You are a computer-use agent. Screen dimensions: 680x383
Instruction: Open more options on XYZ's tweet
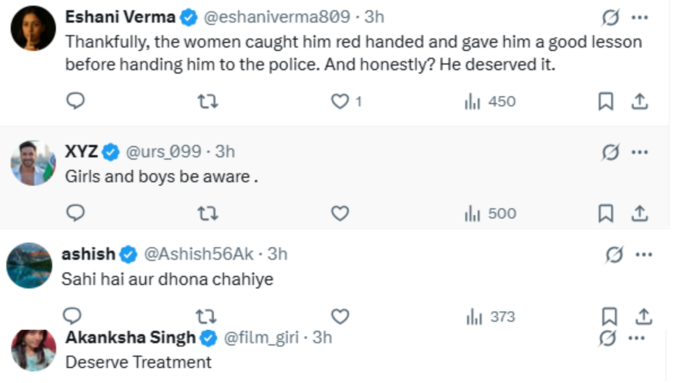tap(640, 152)
